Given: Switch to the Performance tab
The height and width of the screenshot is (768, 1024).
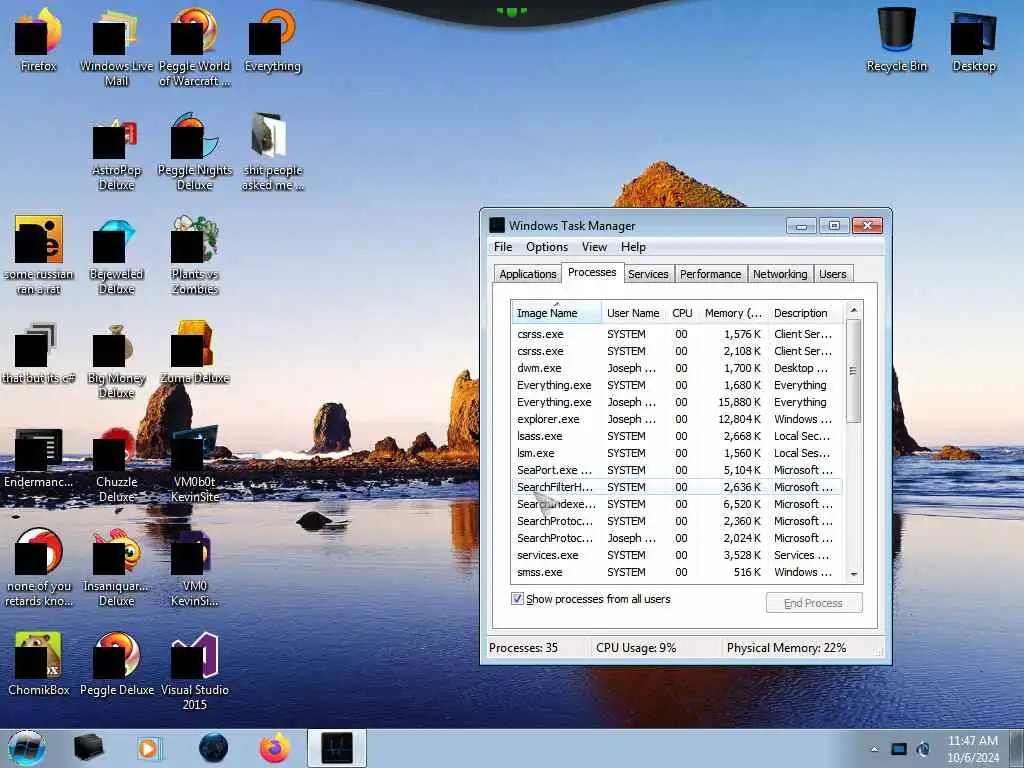Looking at the screenshot, I should point(711,274).
